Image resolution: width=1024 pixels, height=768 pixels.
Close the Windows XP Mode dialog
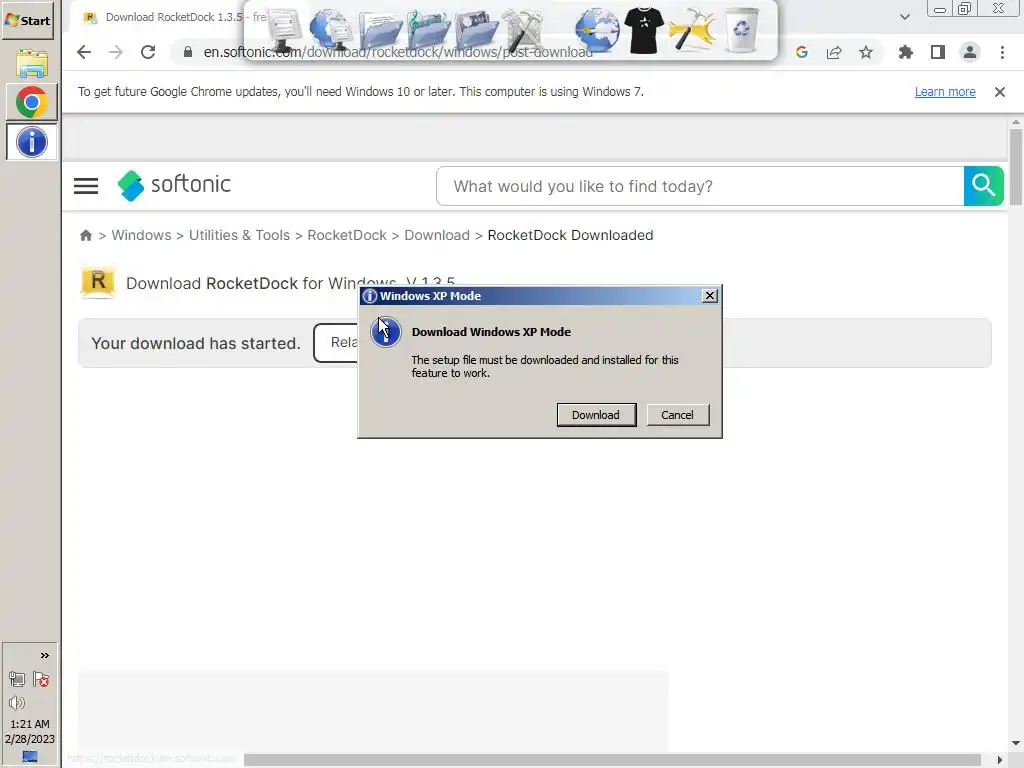[x=710, y=296]
